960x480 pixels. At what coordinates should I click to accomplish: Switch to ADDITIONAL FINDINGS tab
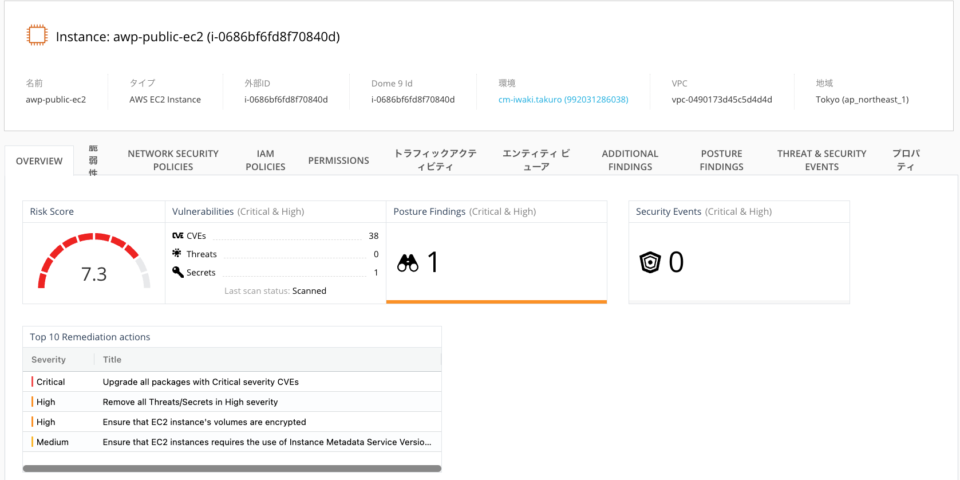coord(630,160)
